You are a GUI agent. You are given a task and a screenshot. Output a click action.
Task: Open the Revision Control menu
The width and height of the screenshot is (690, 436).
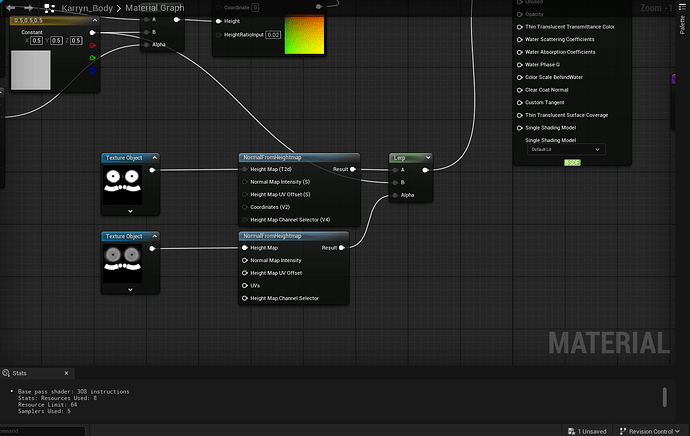click(x=650, y=431)
